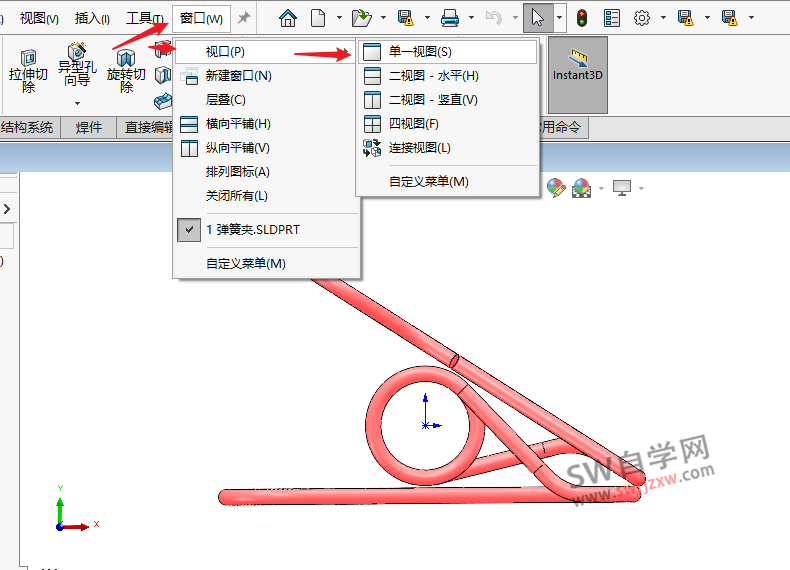Click the Open file folder icon
Image resolution: width=790 pixels, height=570 pixels.
(361, 18)
